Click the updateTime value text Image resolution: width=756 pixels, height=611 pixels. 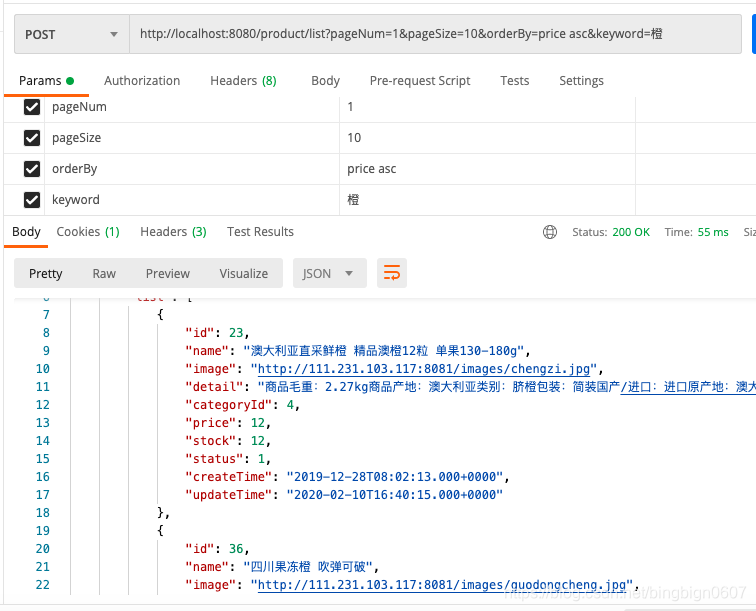coord(395,495)
